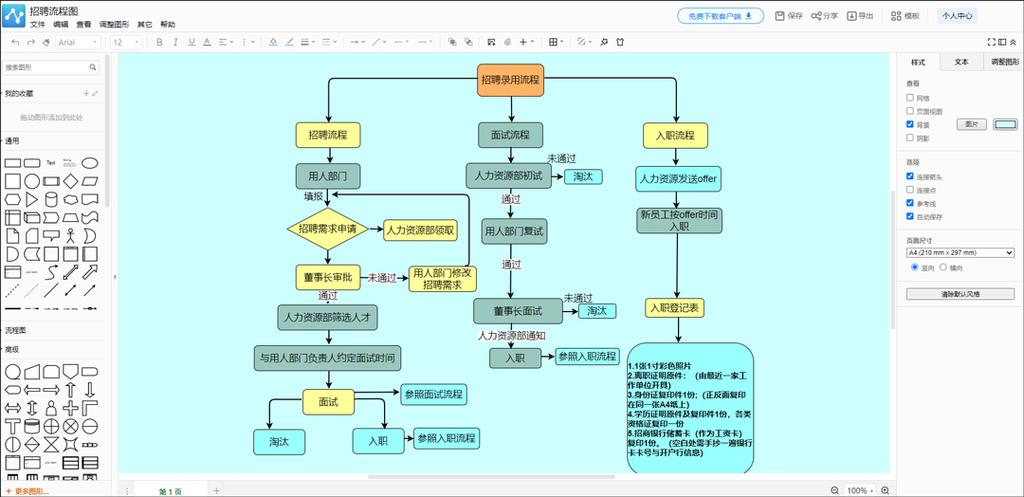1024x497 pixels.
Task: Click the share (分享) icon button
Action: pyautogui.click(x=824, y=16)
